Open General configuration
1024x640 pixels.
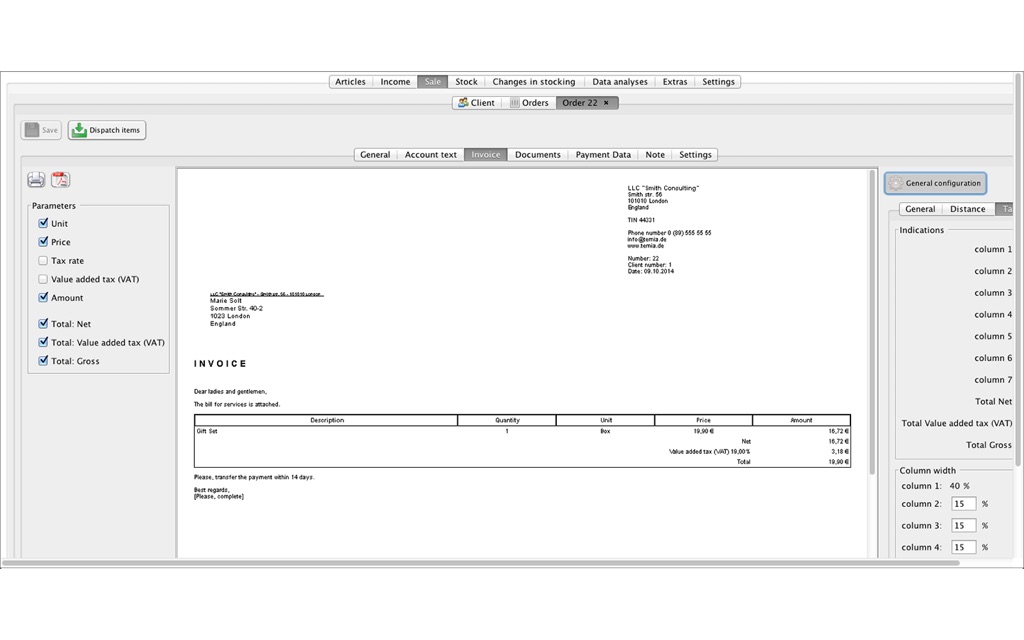pos(935,184)
